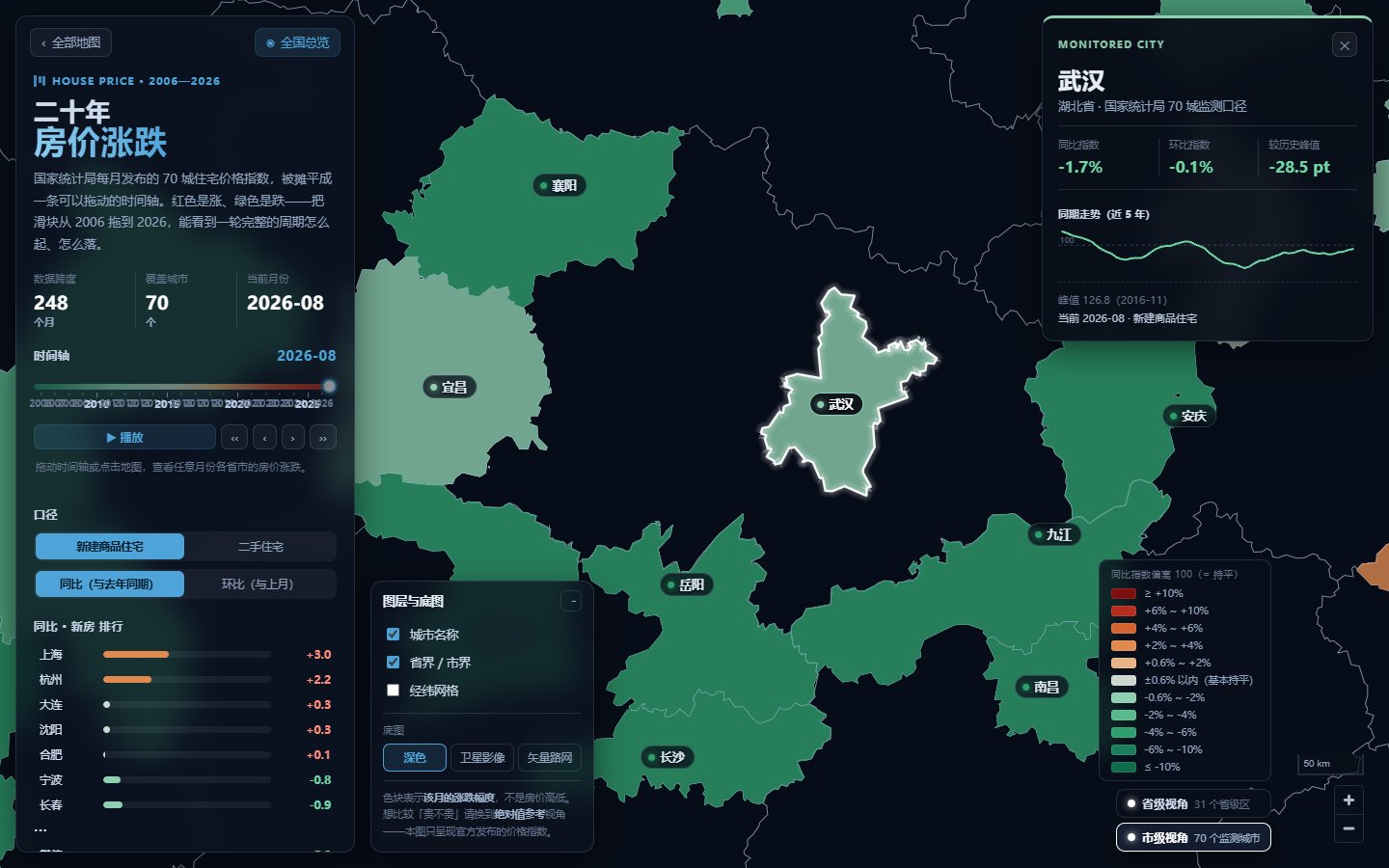
Task: Select 同比（与去年同期）option
Action: (x=110, y=583)
